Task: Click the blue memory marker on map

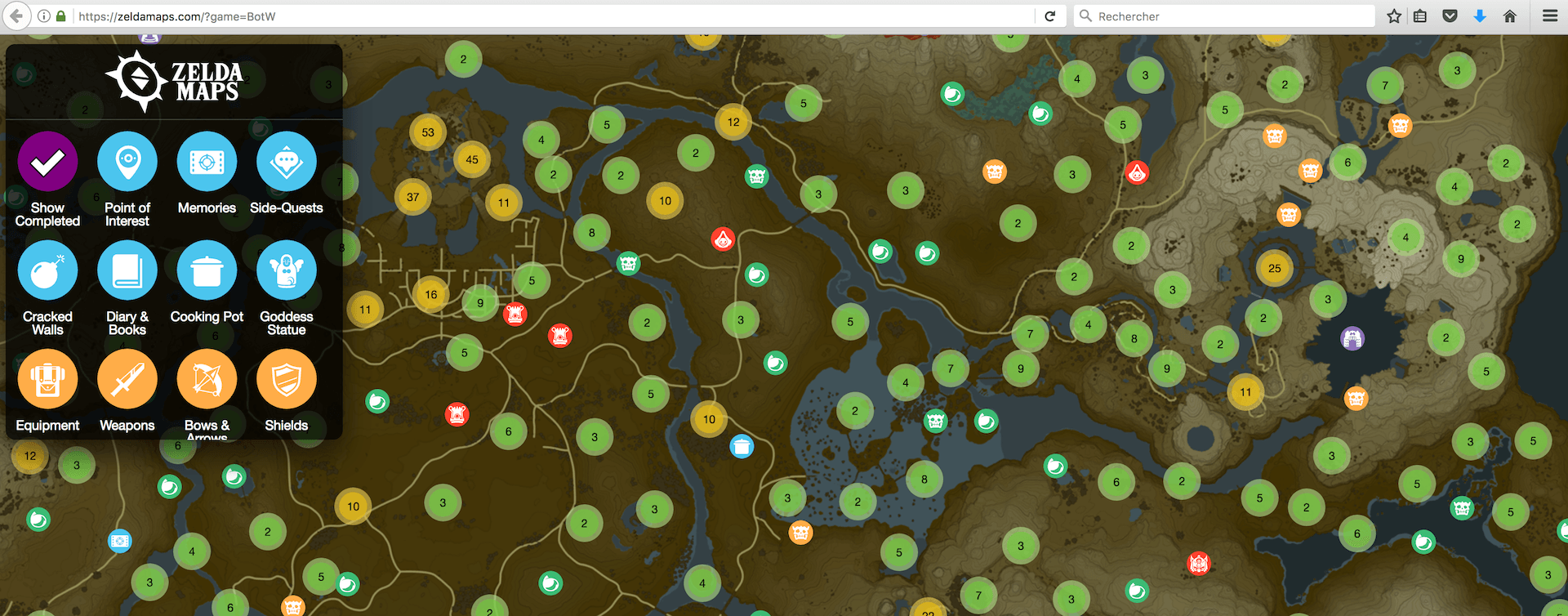Action: coord(120,541)
